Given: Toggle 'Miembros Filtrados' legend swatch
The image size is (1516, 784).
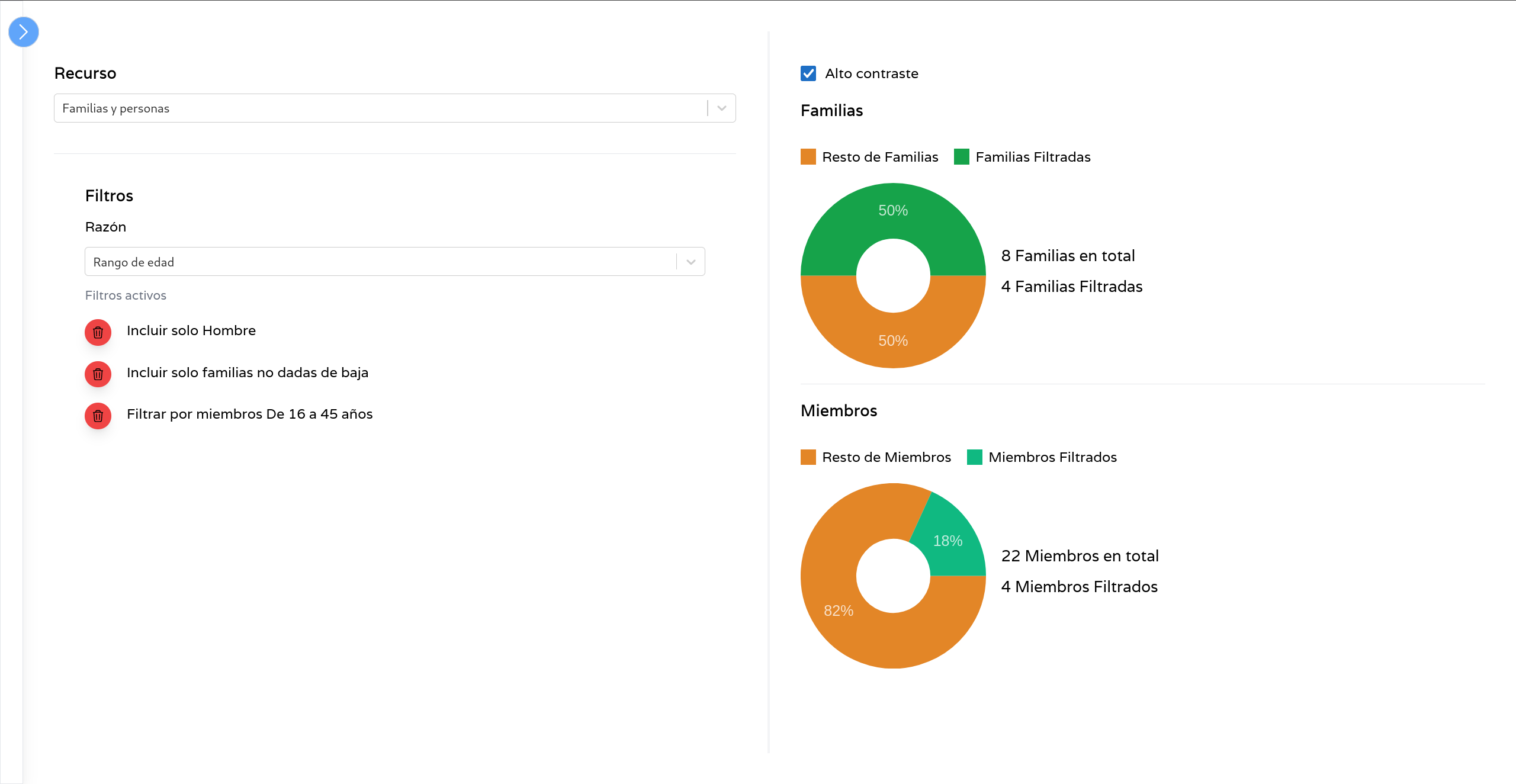Looking at the screenshot, I should pyautogui.click(x=975, y=457).
